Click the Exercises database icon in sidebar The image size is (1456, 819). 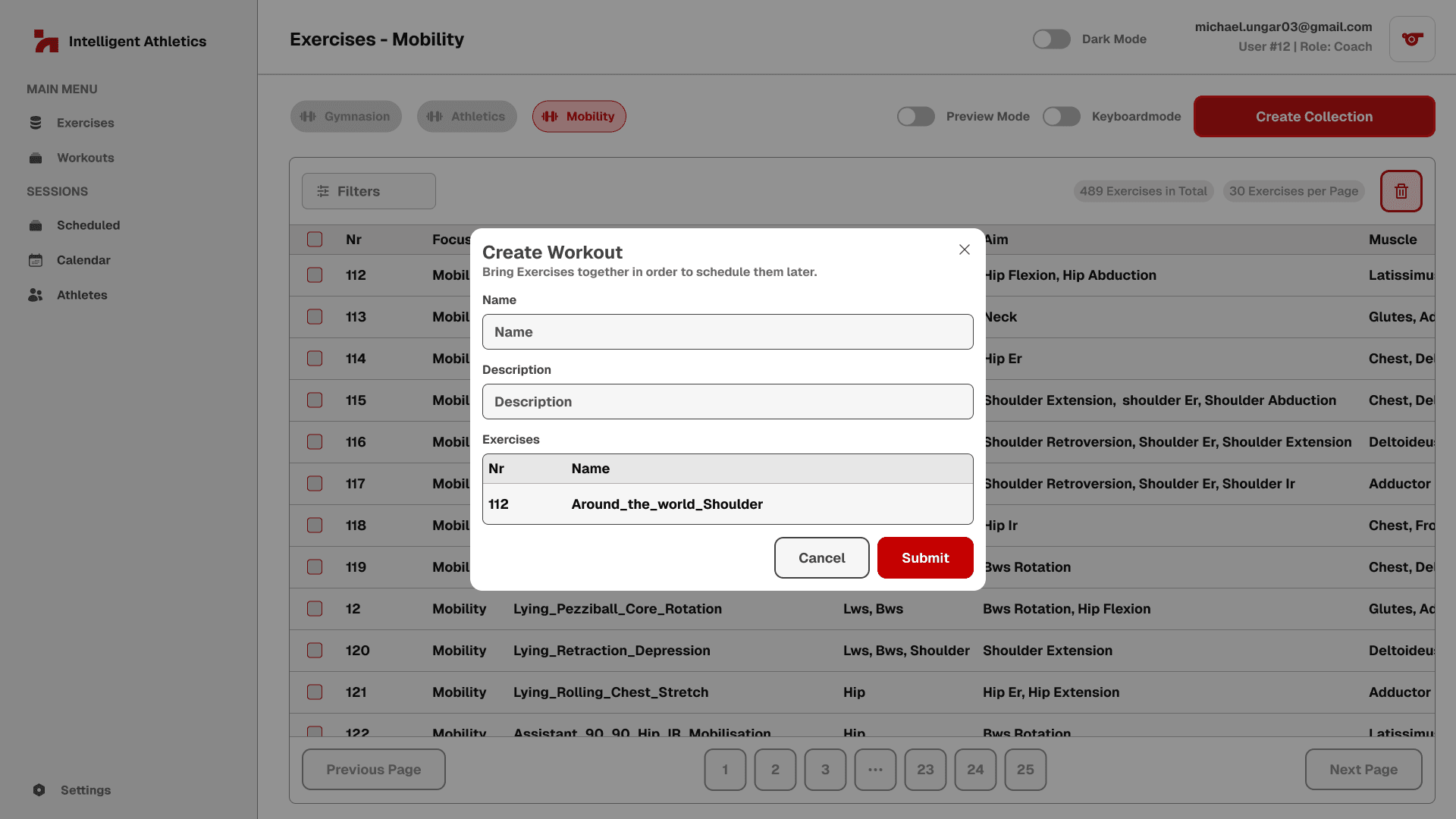pyautogui.click(x=36, y=123)
